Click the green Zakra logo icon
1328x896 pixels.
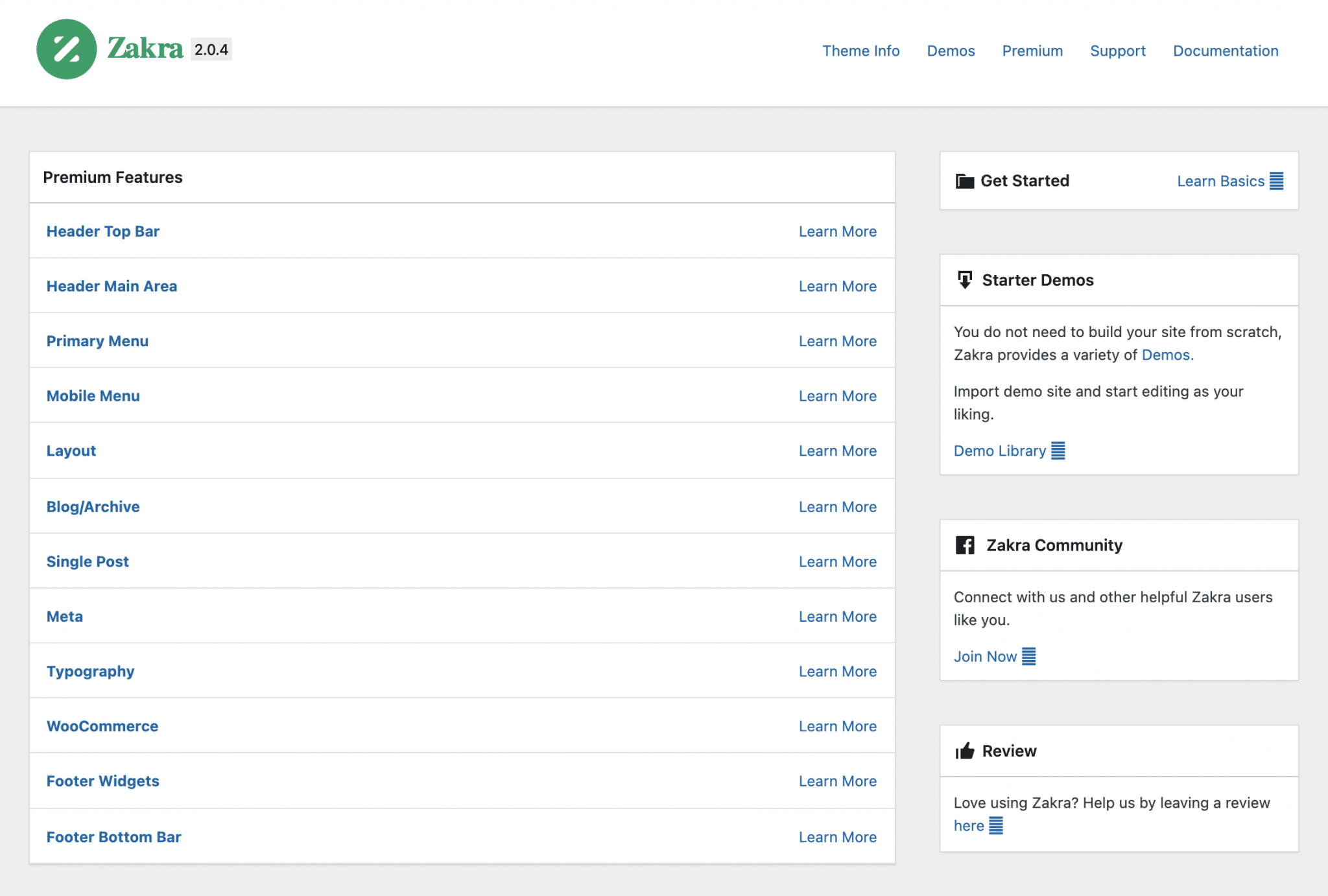tap(67, 49)
